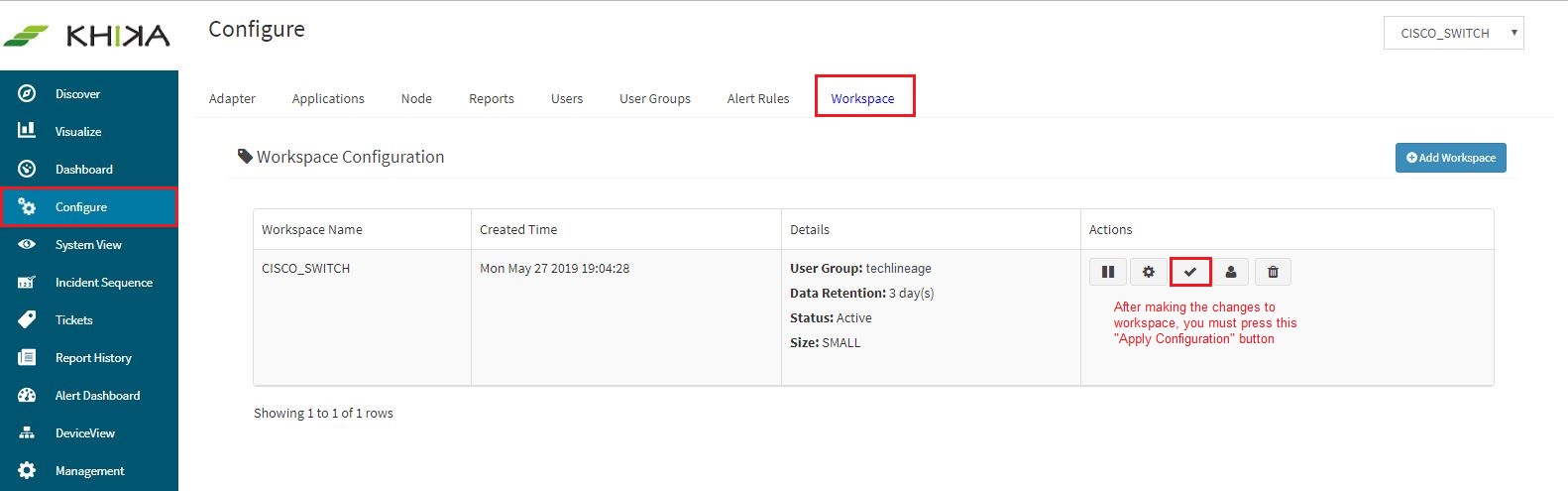Open System View in the sidebar
The image size is (1568, 491).
[89, 245]
